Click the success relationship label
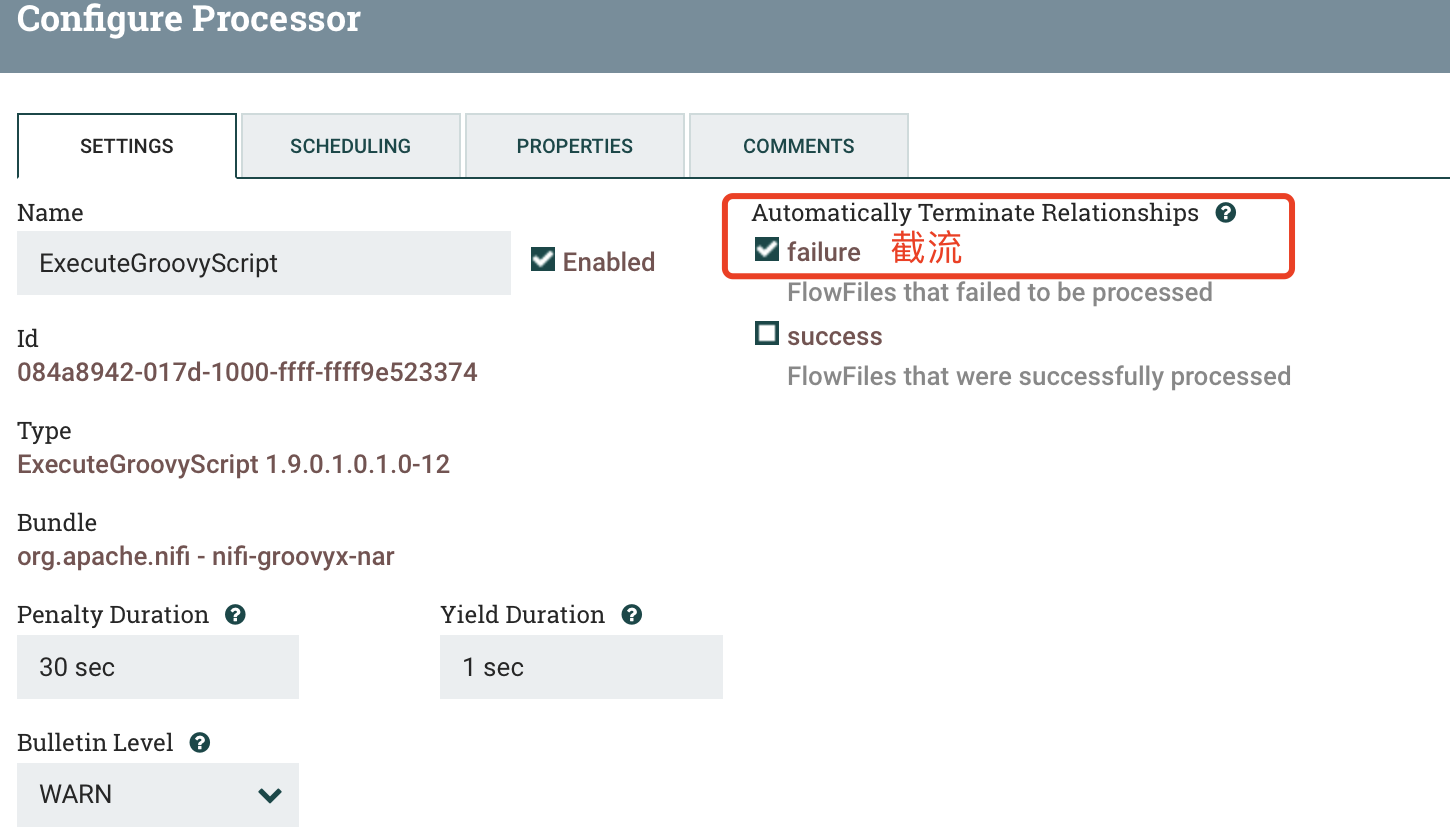This screenshot has width=1450, height=836. point(835,336)
